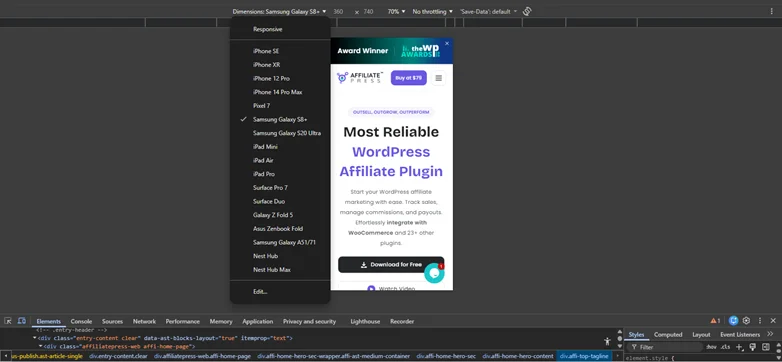Click the orange warning issues counter
Screen dimensions: 782x362
pyautogui.click(x=715, y=321)
